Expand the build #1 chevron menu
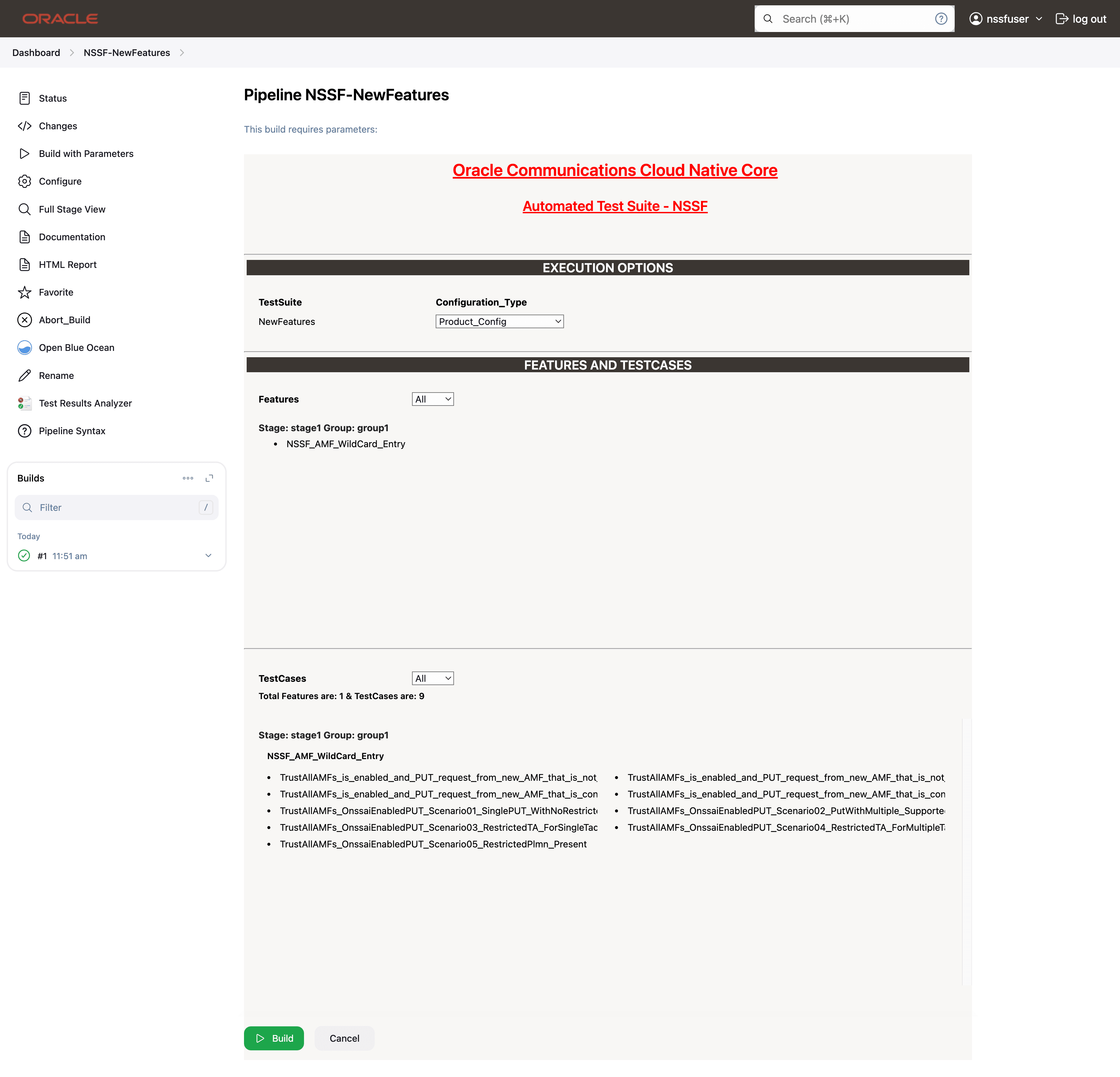Viewport: 1120px width, 1077px height. (x=209, y=555)
